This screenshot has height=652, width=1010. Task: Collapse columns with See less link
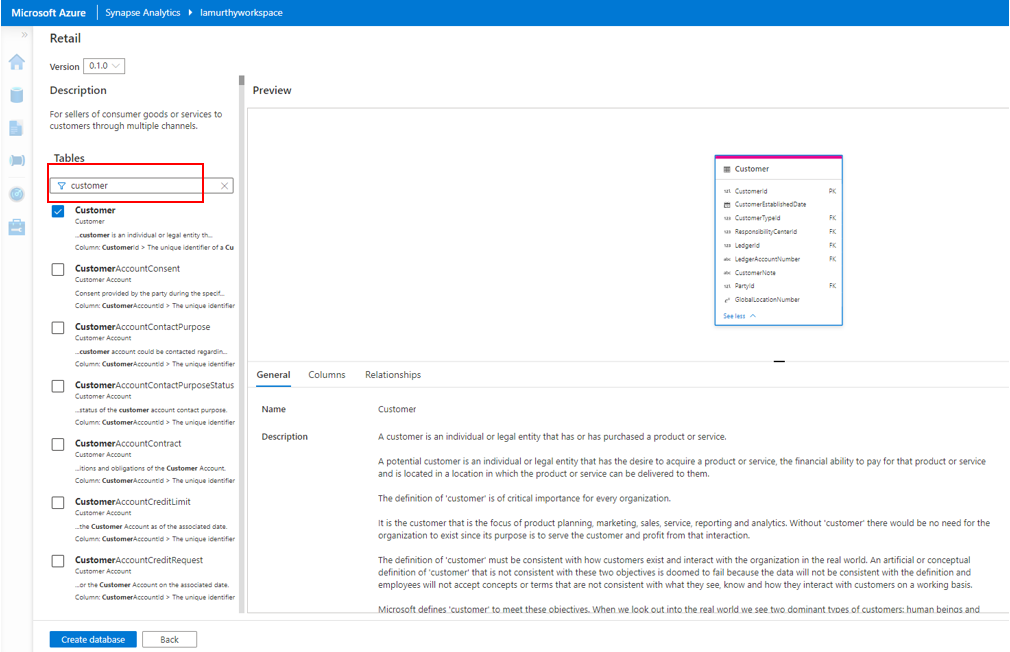click(739, 316)
